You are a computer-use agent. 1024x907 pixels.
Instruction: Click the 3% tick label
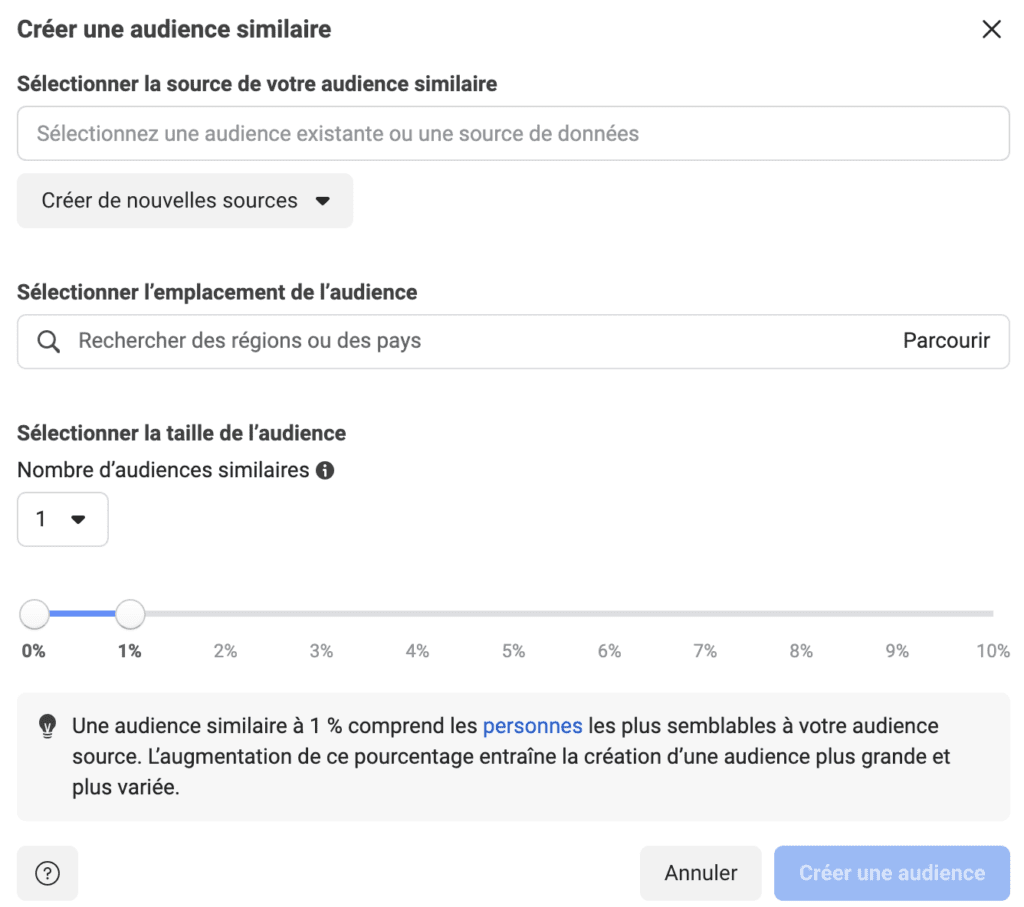(321, 651)
